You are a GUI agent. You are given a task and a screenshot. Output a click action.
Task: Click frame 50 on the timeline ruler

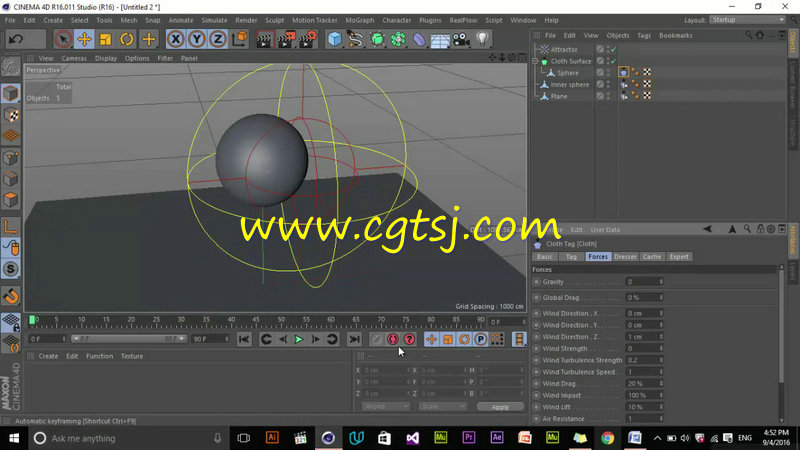click(x=281, y=320)
